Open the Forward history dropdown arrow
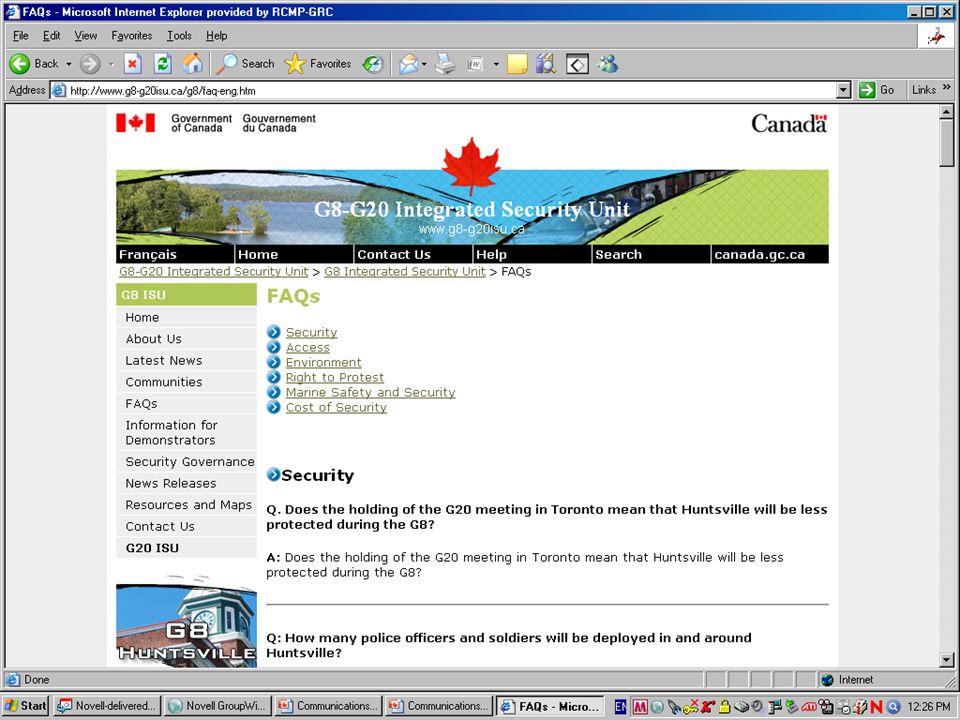This screenshot has height=720, width=960. click(x=111, y=64)
